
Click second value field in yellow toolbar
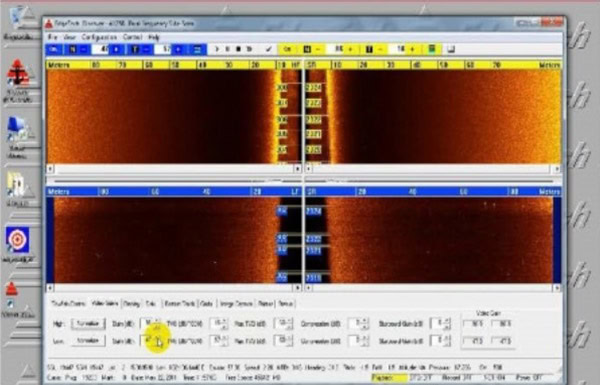397,49
